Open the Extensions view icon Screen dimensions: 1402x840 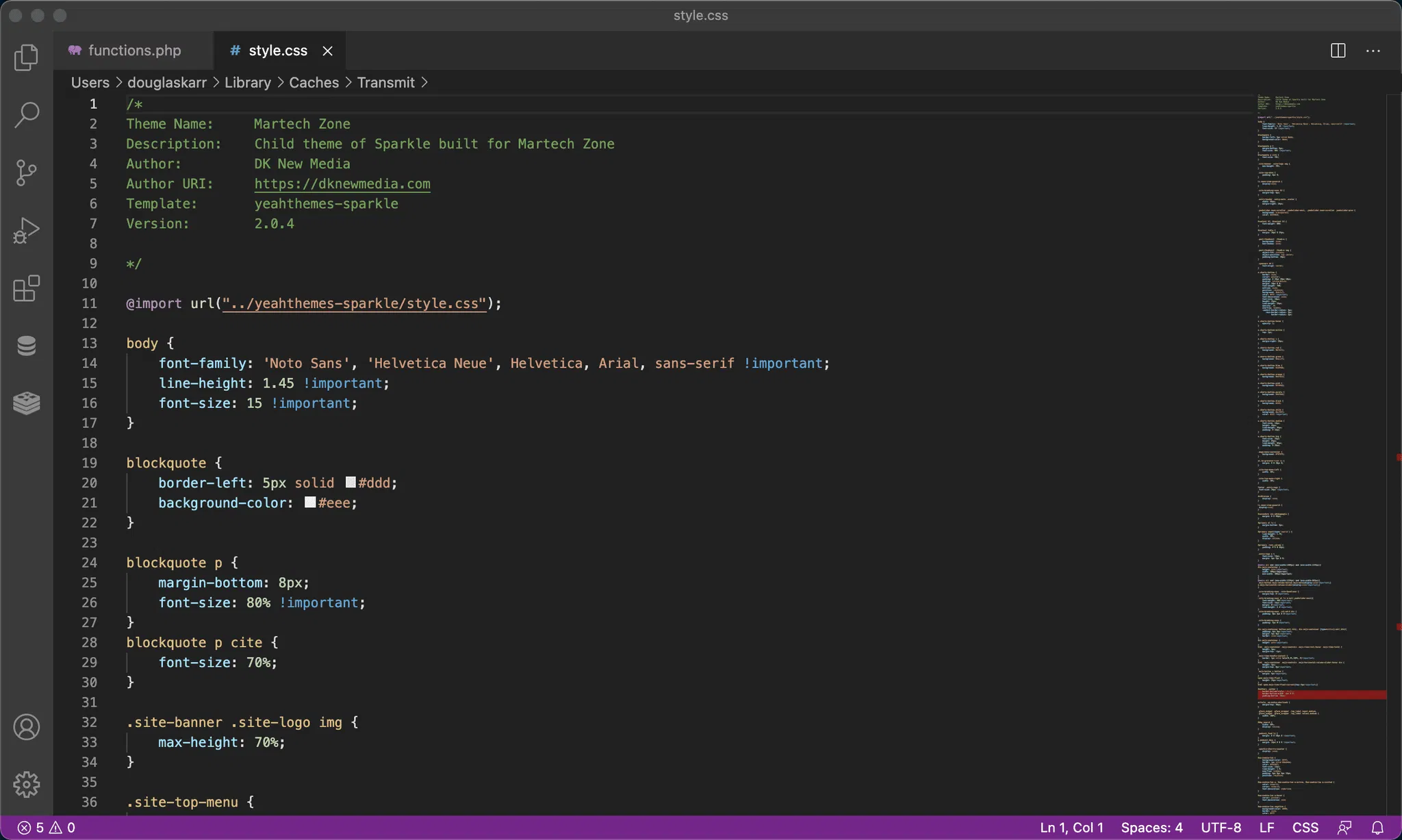click(26, 288)
